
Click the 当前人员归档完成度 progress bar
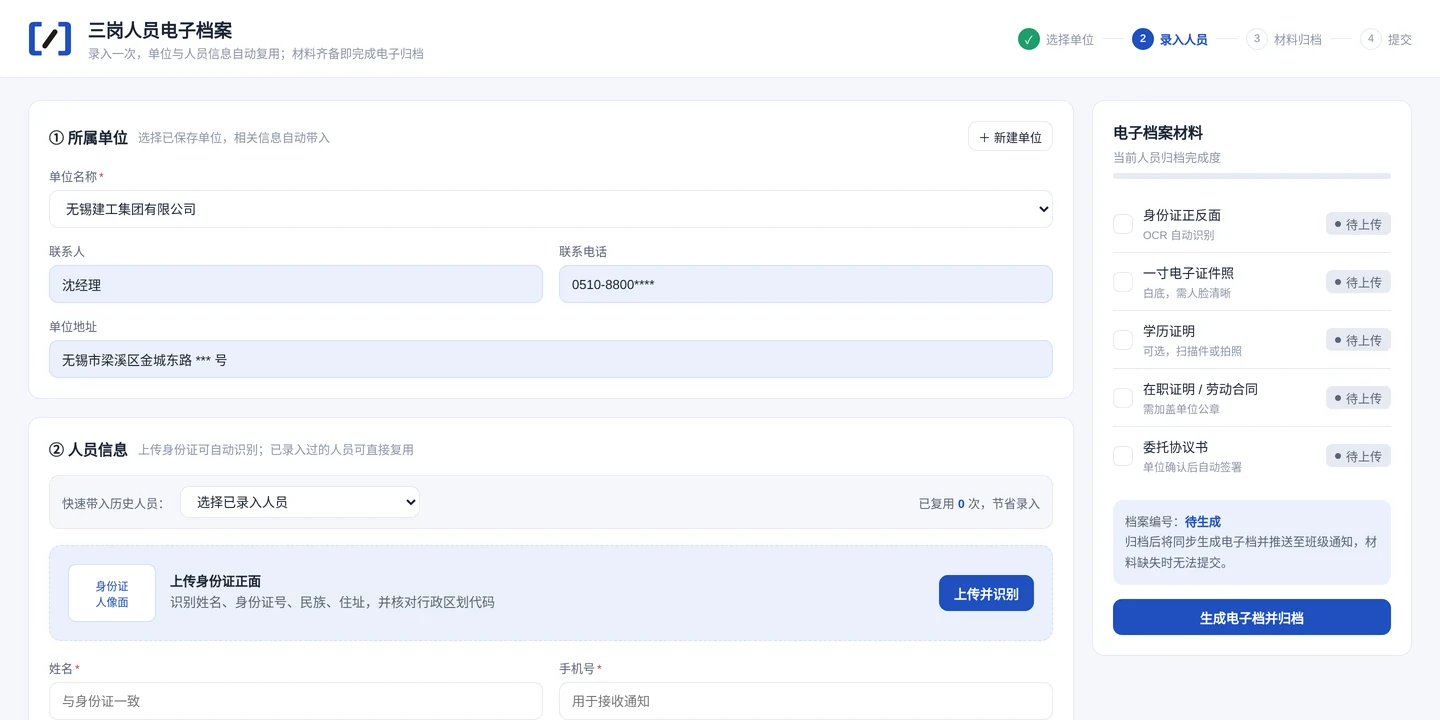pyautogui.click(x=1252, y=176)
